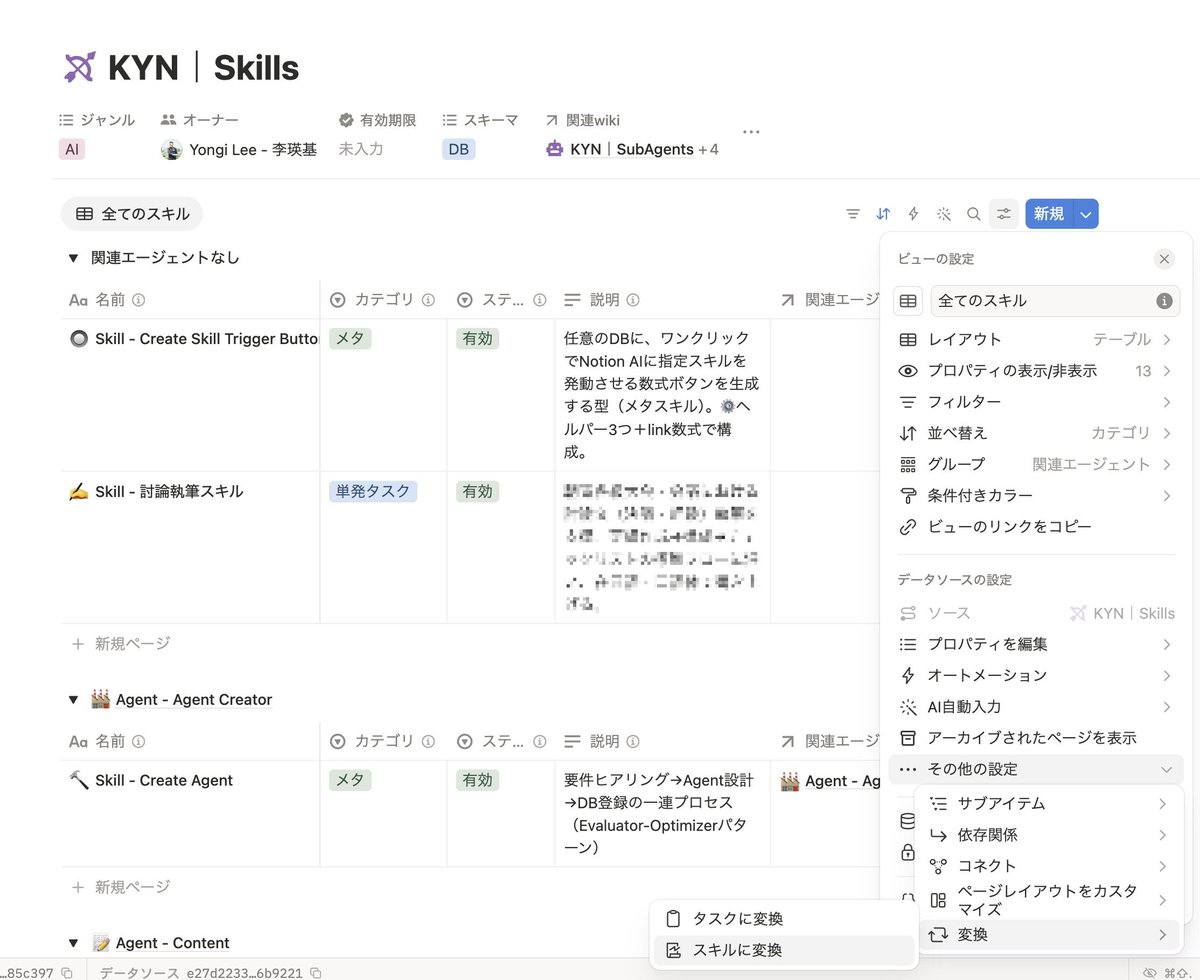Close the ビューの設定 panel

click(x=1164, y=259)
